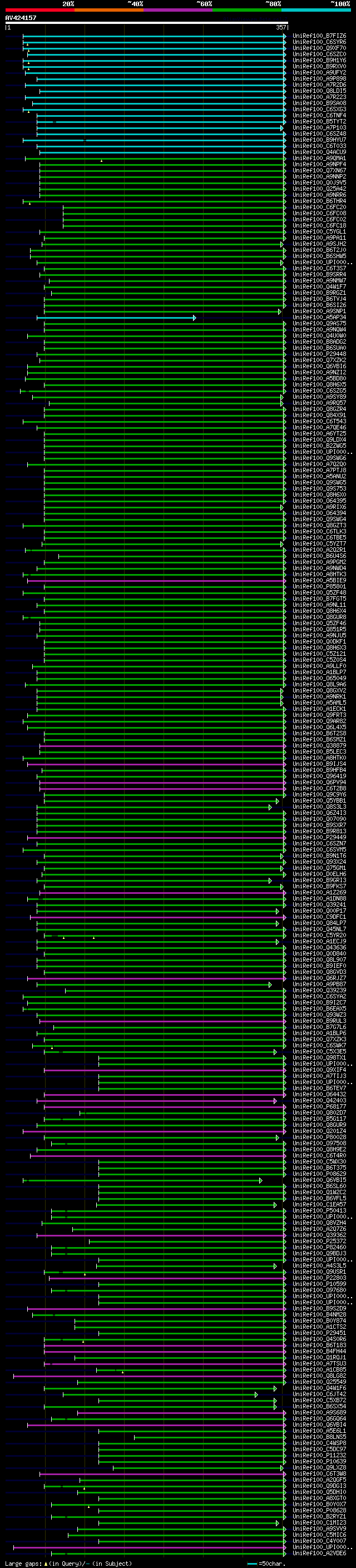Select the UniRef100_Q38879 label
The height and width of the screenshot is (1568, 356).
coord(319,746)
